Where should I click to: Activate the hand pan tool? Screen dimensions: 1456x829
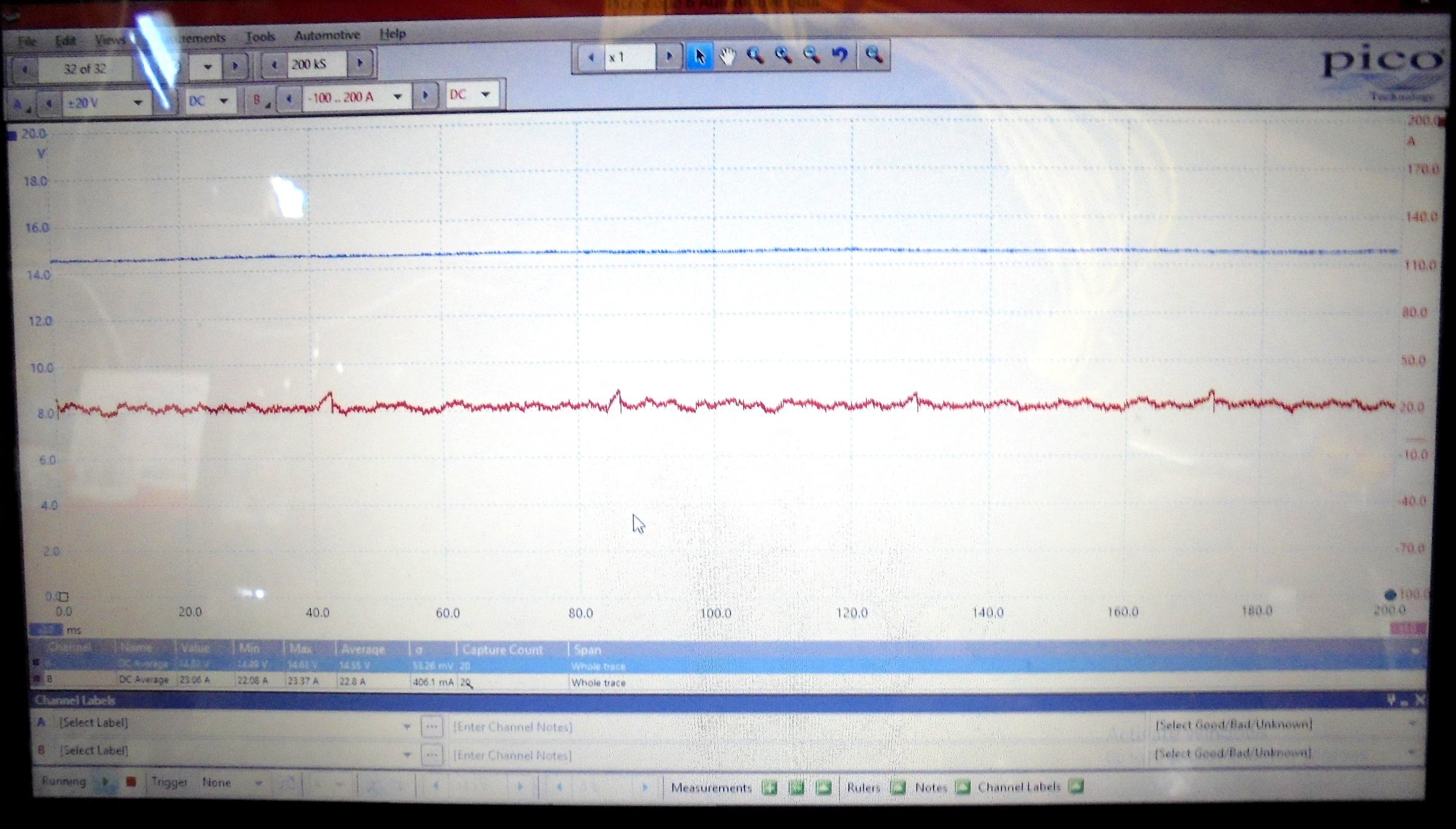click(727, 57)
